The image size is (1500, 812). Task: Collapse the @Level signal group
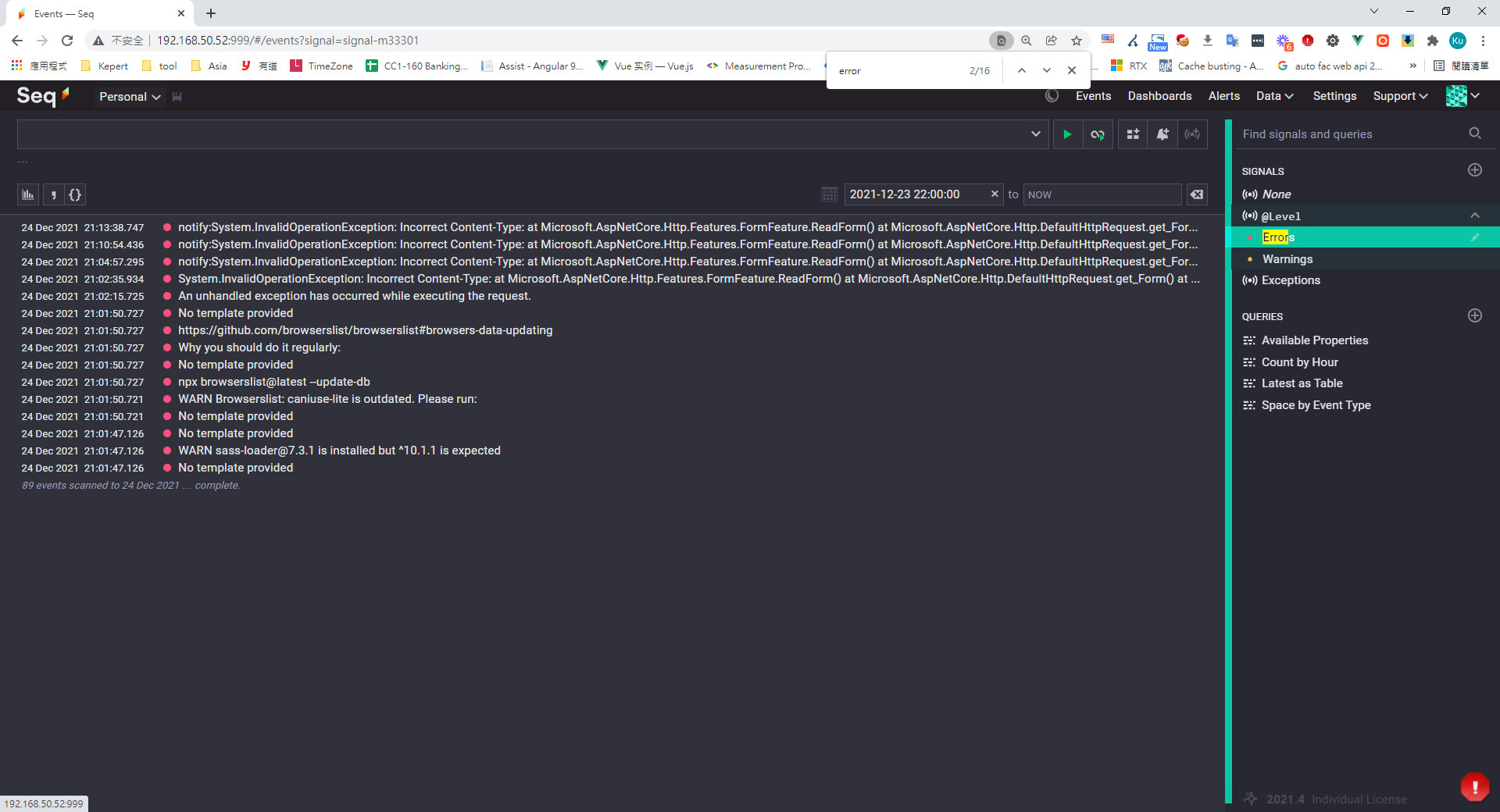coord(1474,215)
